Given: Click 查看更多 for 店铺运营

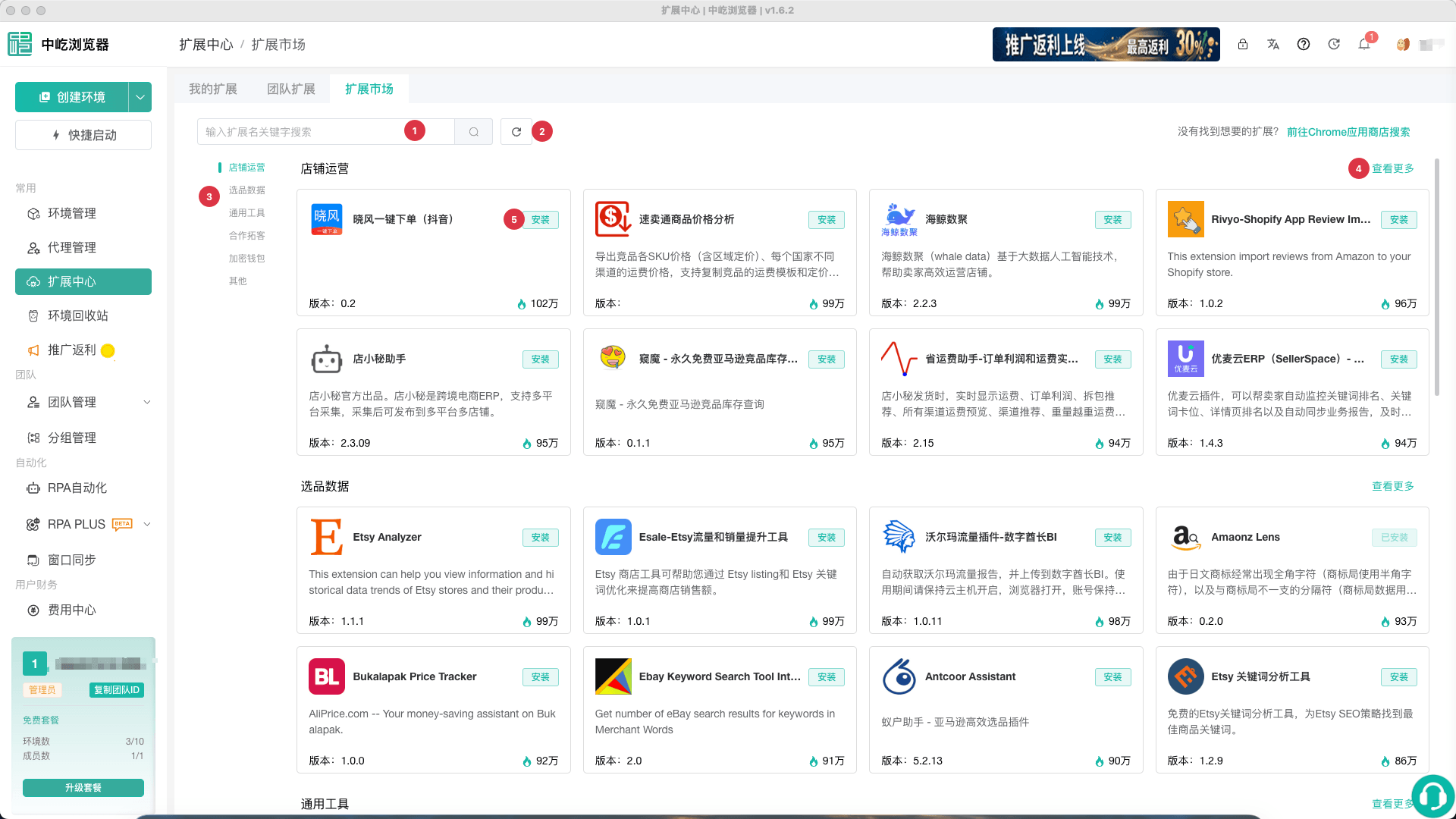Looking at the screenshot, I should 1393,168.
